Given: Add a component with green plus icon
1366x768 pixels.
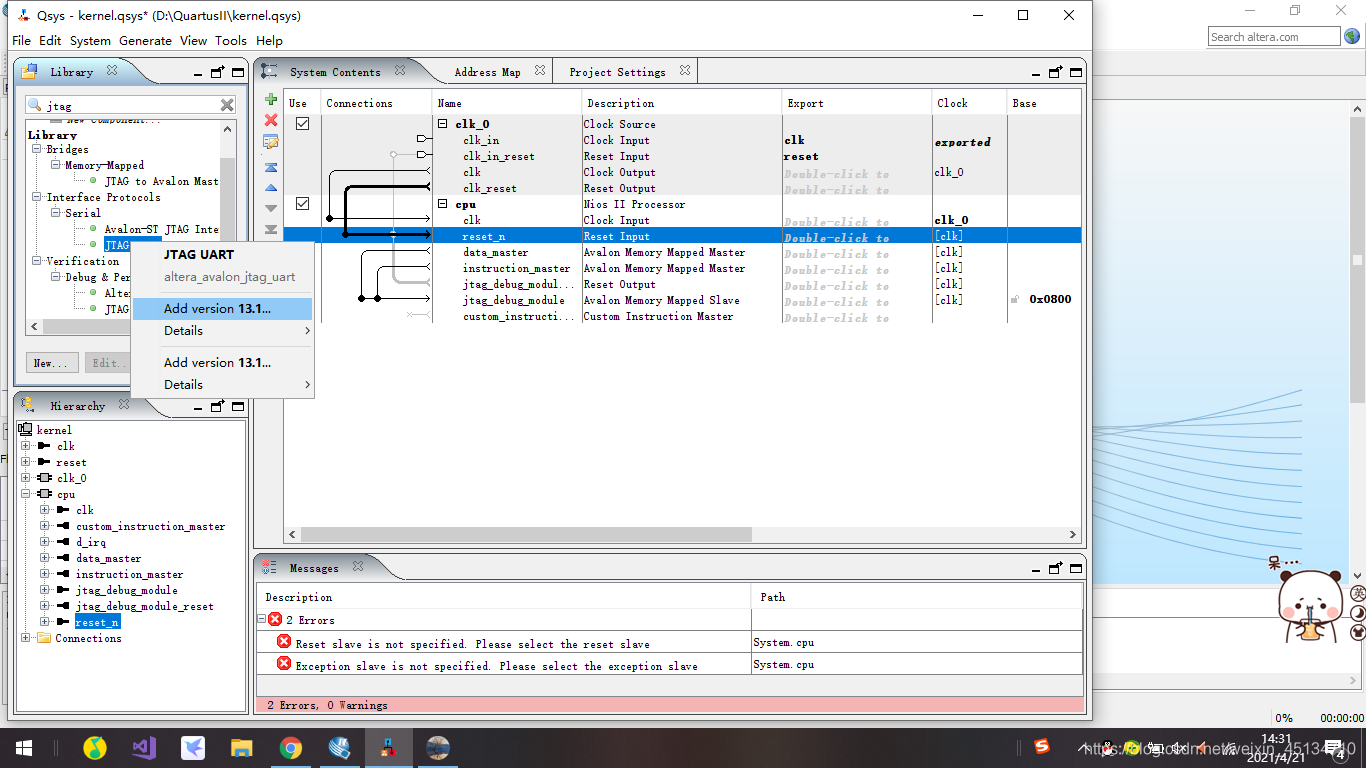Looking at the screenshot, I should (271, 100).
